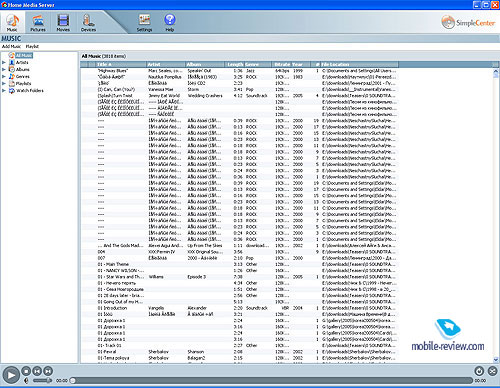Click the Williams artist cell

(156, 277)
